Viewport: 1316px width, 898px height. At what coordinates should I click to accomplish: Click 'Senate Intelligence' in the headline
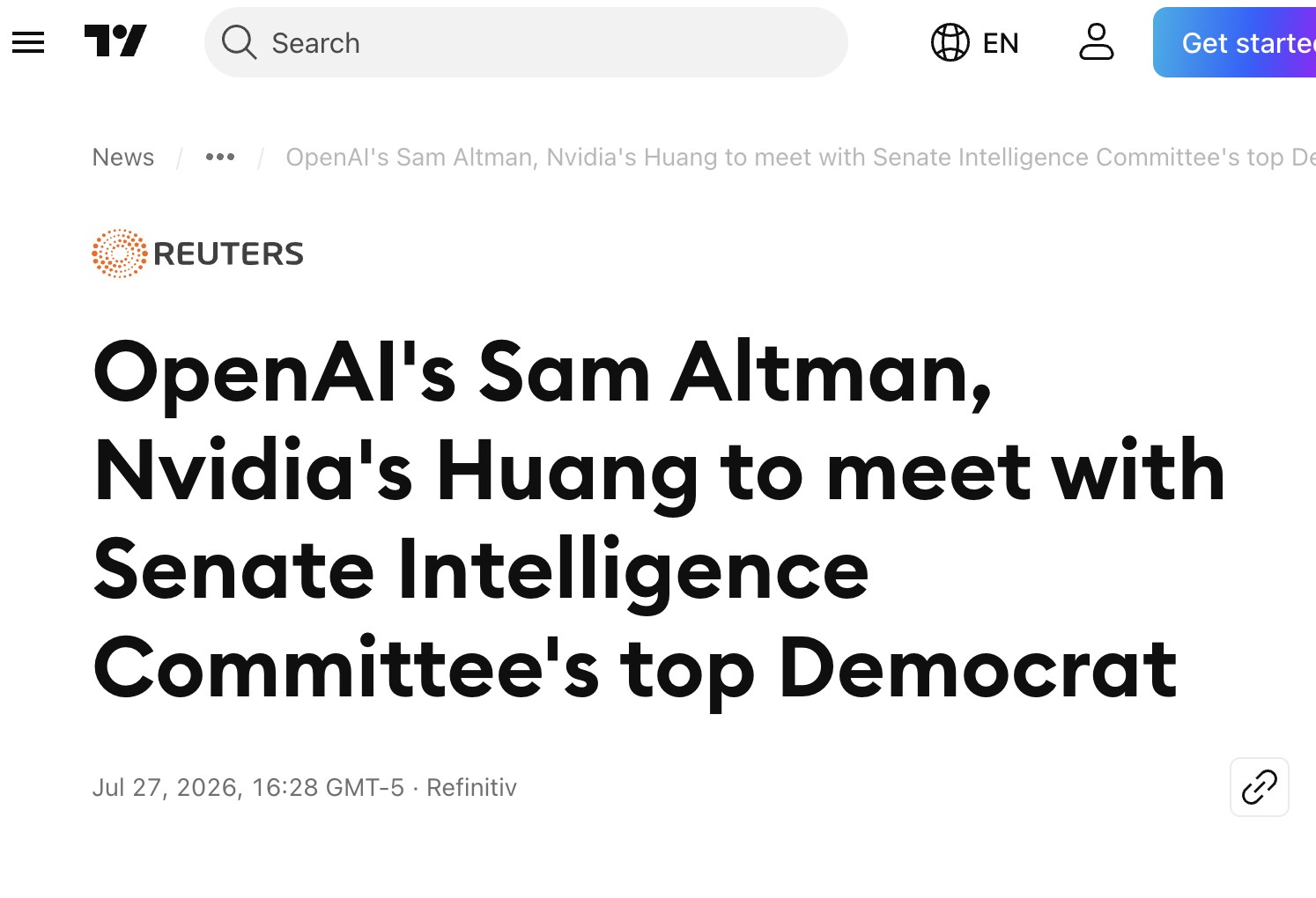(x=481, y=570)
